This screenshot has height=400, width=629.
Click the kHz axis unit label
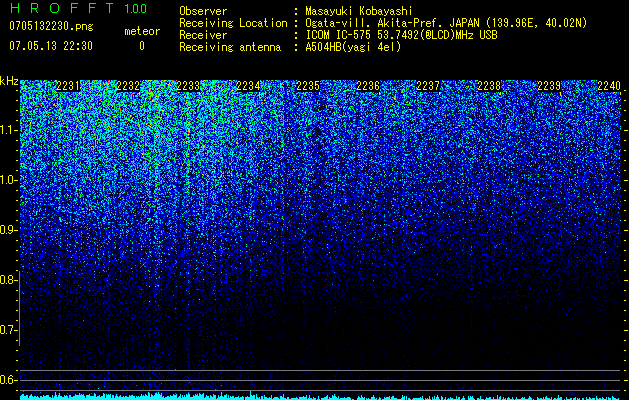point(9,81)
